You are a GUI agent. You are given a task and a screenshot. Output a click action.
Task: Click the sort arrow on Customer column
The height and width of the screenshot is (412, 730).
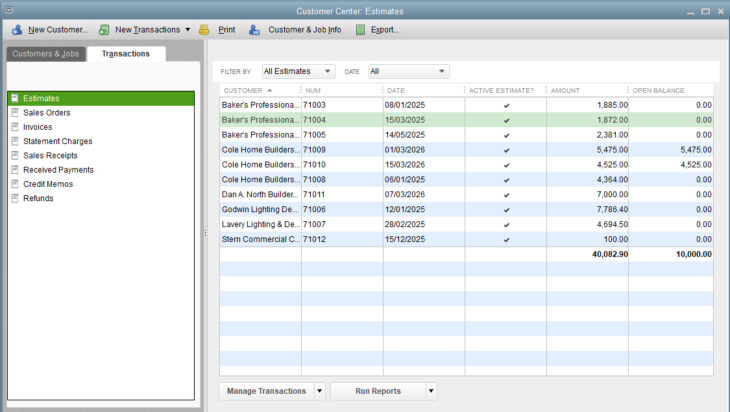tap(270, 90)
